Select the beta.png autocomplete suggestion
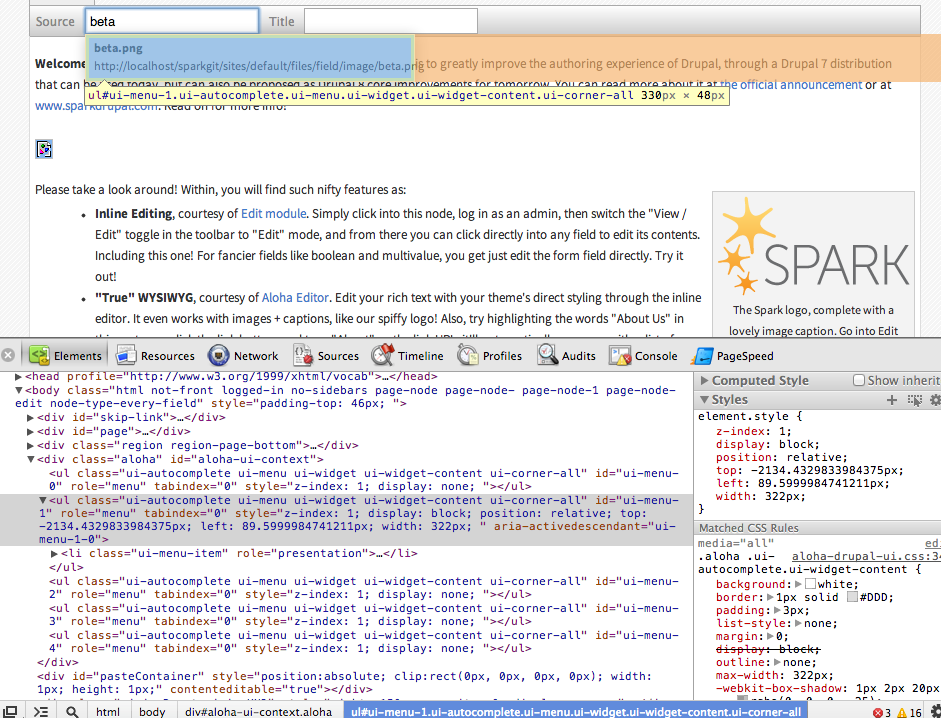The image size is (941, 718). (250, 57)
